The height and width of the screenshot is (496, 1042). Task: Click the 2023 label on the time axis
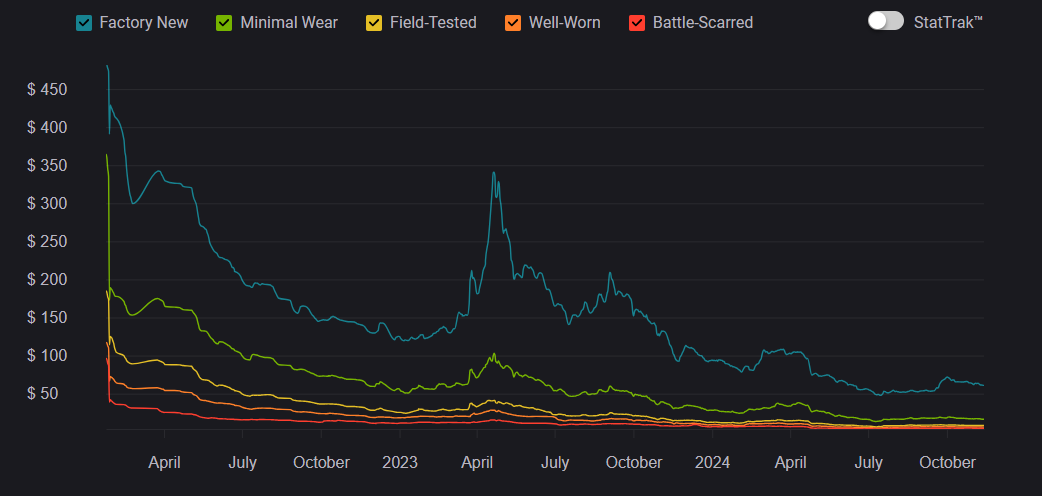[x=400, y=462]
